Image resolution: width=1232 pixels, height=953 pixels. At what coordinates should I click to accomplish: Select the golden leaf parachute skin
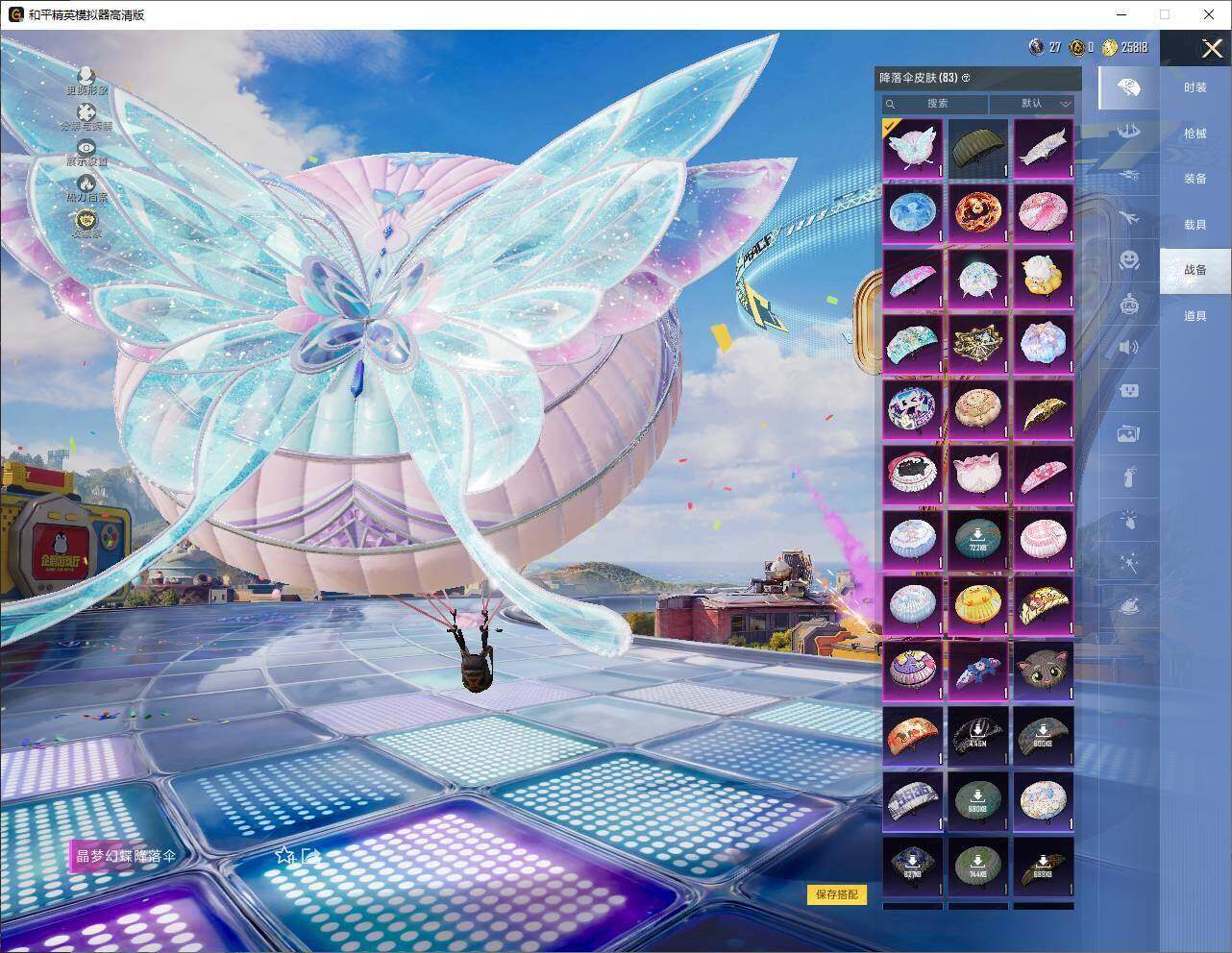(x=1044, y=410)
